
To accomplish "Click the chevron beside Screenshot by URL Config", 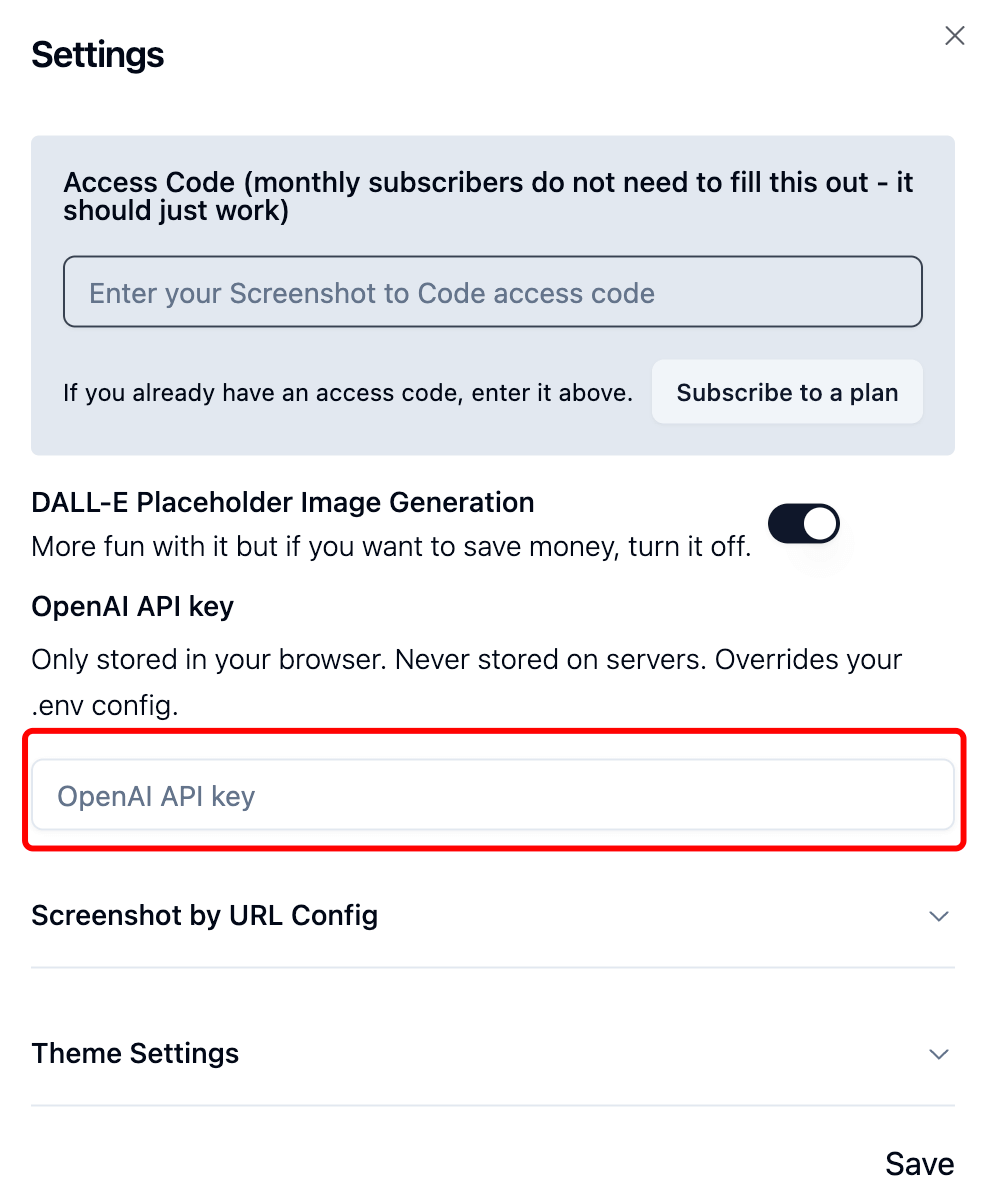I will pyautogui.click(x=938, y=916).
